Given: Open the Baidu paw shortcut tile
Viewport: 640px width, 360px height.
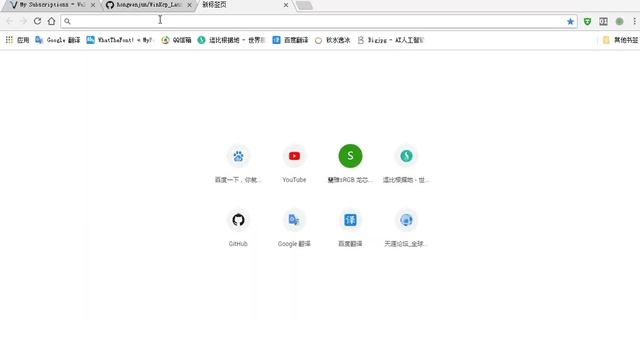Looking at the screenshot, I should [x=238, y=164].
